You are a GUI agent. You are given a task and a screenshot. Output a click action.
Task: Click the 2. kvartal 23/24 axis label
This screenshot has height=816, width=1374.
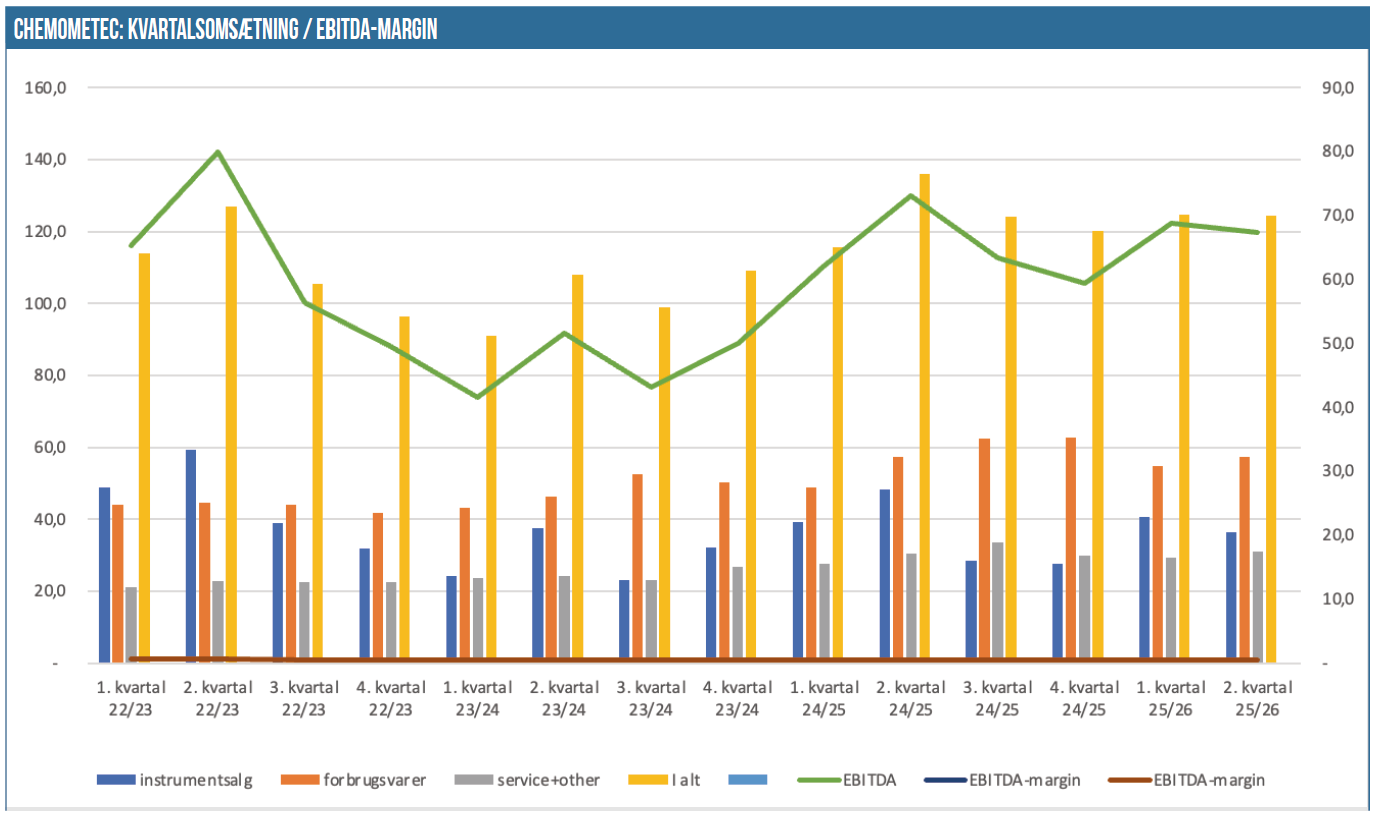[564, 698]
